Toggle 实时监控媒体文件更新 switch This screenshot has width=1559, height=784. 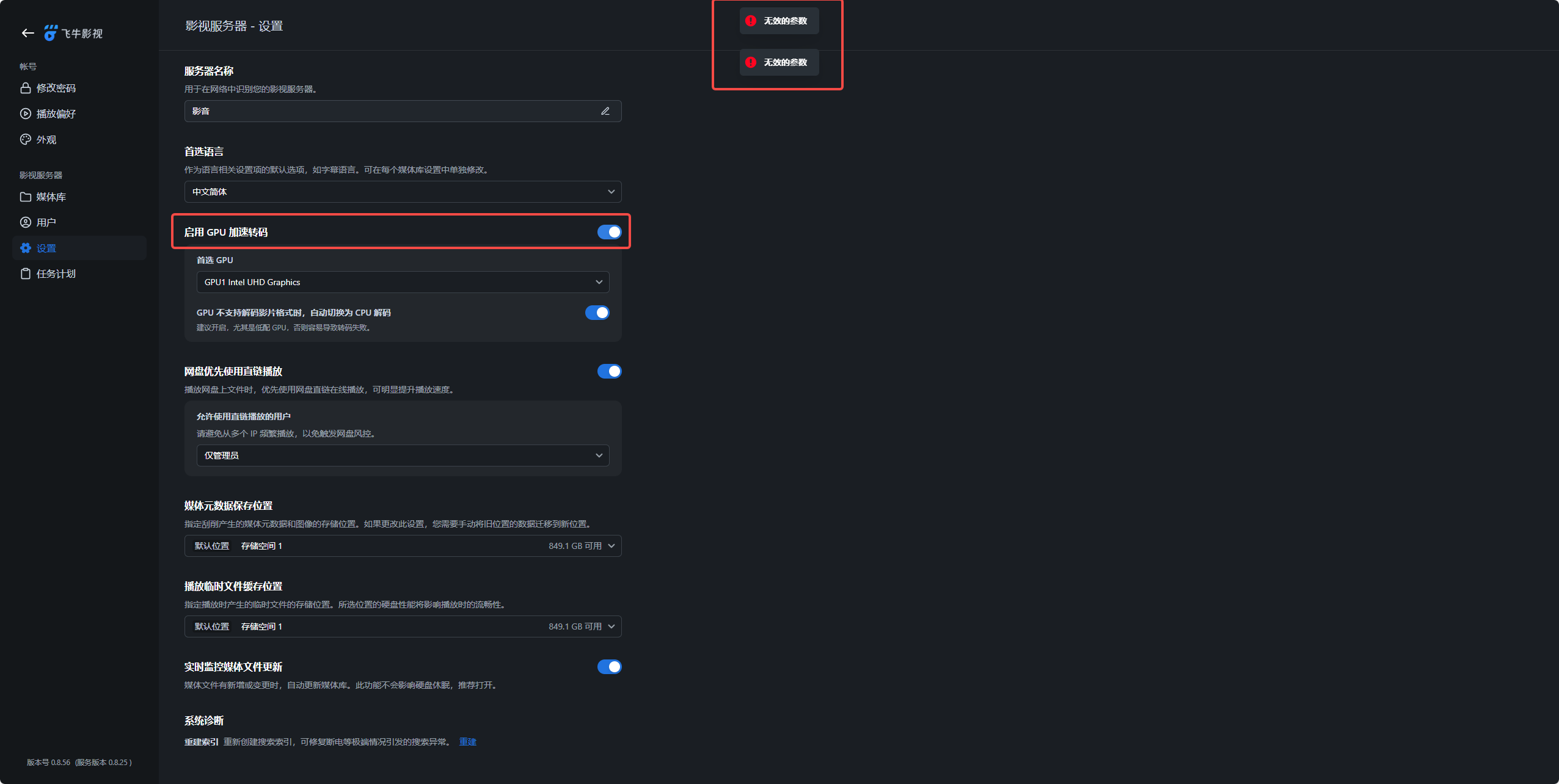click(x=609, y=667)
